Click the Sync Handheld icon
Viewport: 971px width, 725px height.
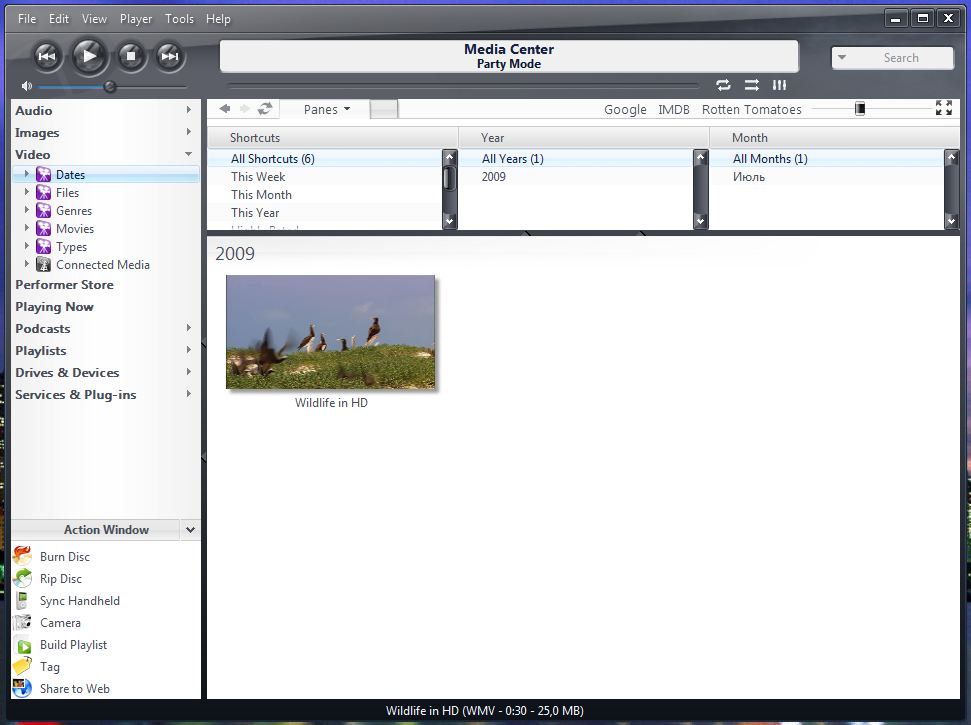(x=22, y=600)
